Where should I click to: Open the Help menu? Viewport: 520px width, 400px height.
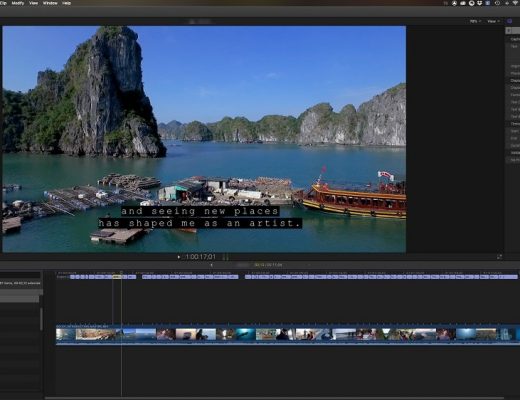pos(66,3)
